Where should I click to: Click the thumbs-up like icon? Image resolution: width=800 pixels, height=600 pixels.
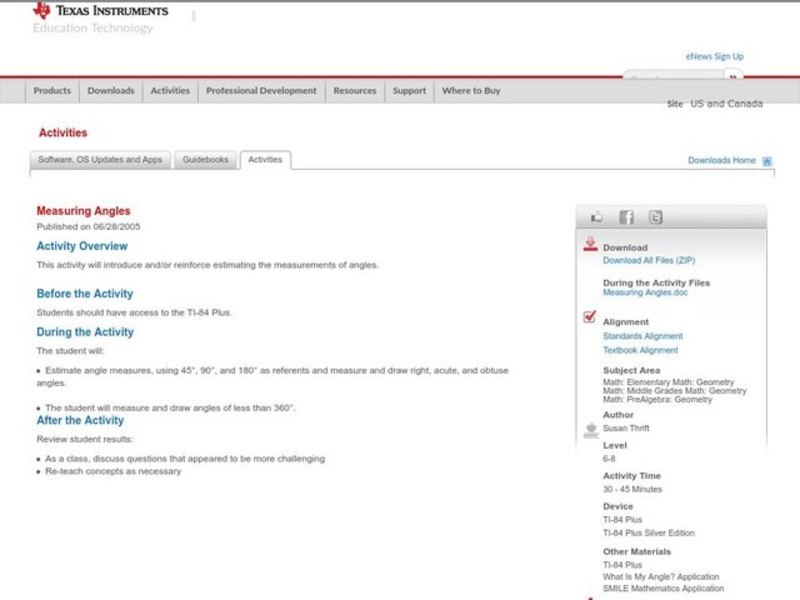[x=597, y=217]
